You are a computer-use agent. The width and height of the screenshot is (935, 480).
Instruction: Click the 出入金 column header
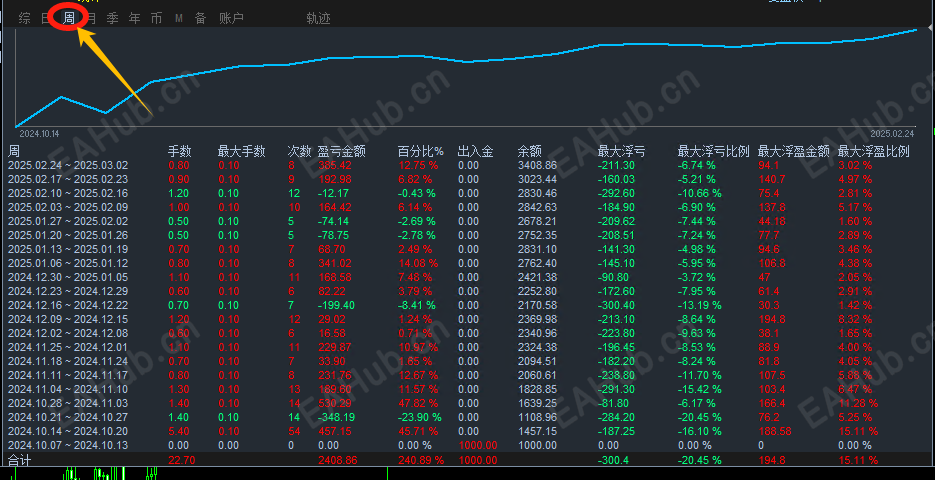point(475,151)
